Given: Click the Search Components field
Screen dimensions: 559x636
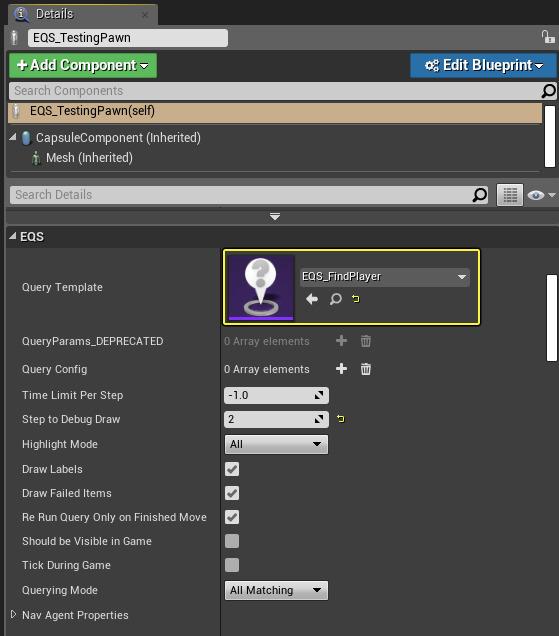Looking at the screenshot, I should pos(276,91).
